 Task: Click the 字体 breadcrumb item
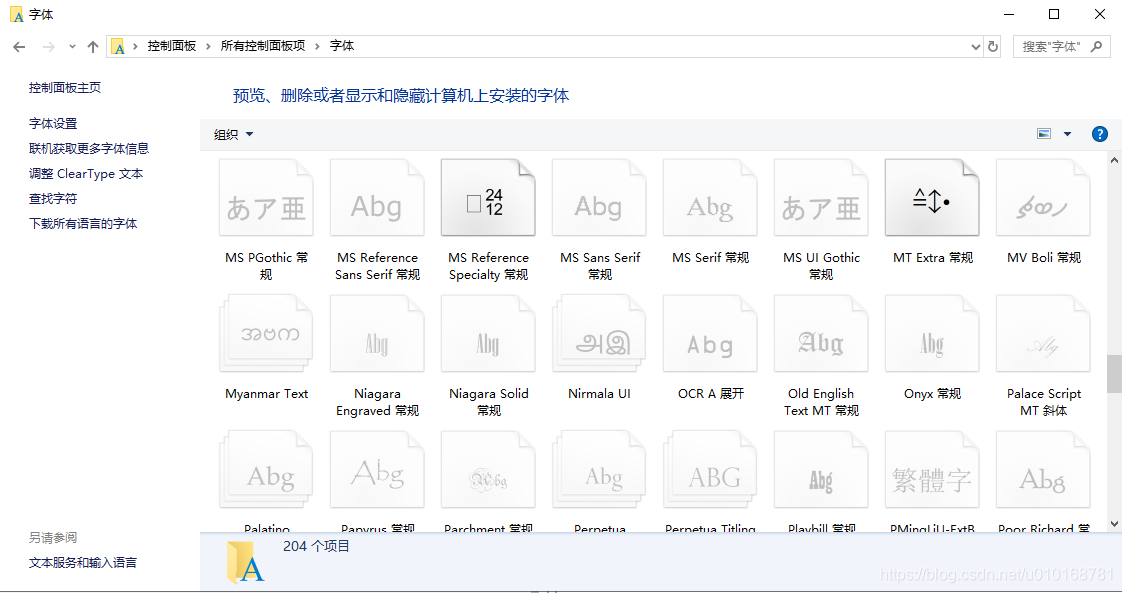(342, 46)
